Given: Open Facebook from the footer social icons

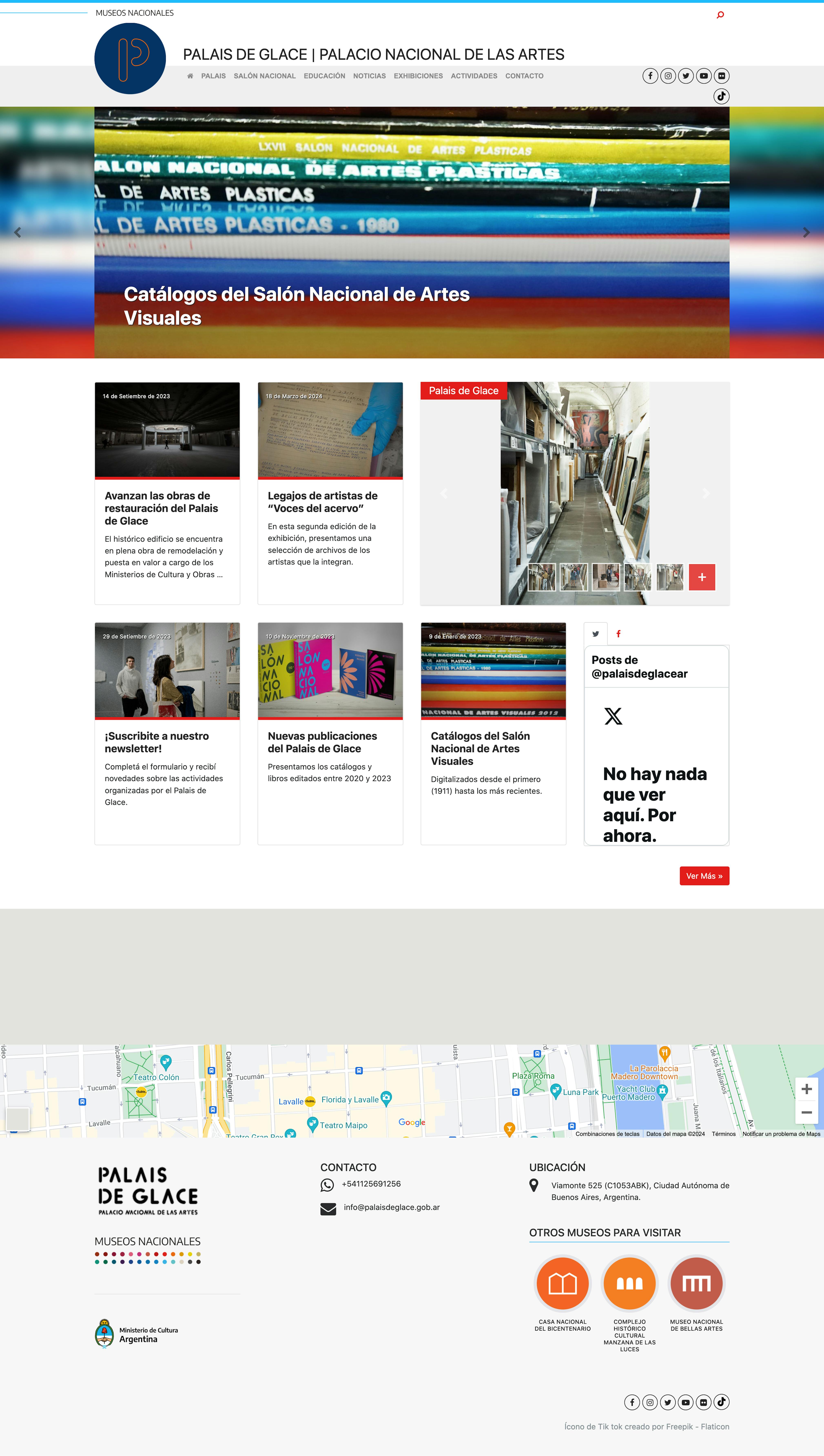Looking at the screenshot, I should point(632,1402).
